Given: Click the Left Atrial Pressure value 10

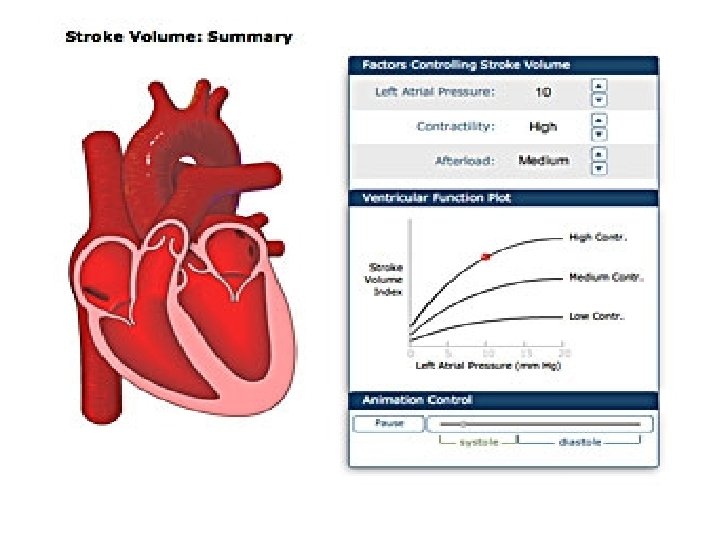Looking at the screenshot, I should [x=543, y=92].
